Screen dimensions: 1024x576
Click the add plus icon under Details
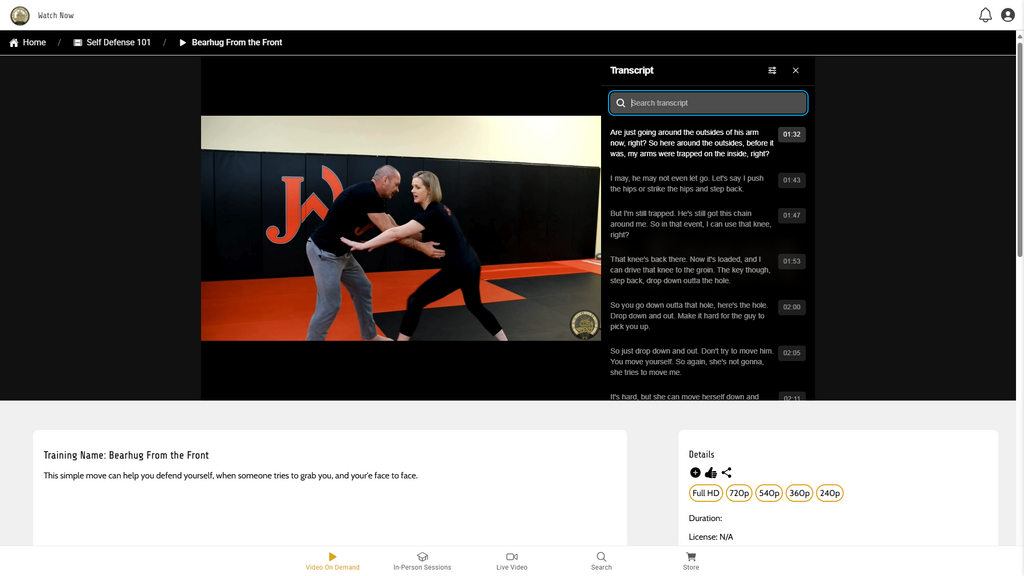[696, 473]
